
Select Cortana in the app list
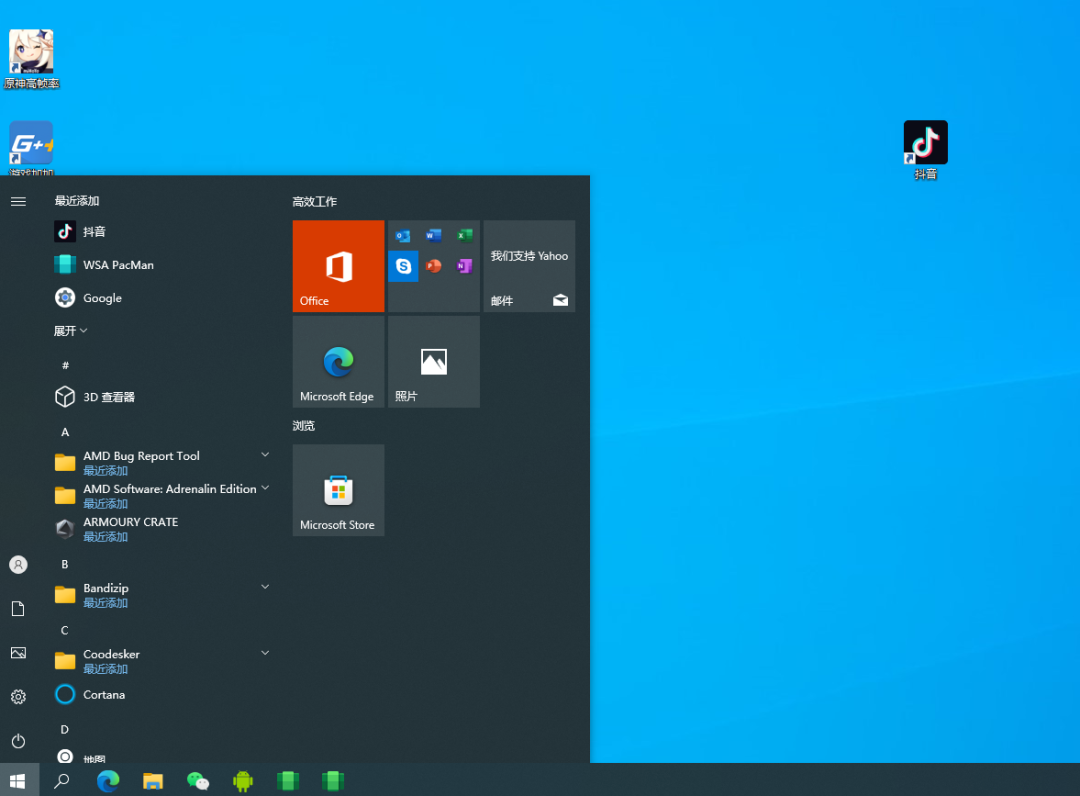click(x=104, y=694)
